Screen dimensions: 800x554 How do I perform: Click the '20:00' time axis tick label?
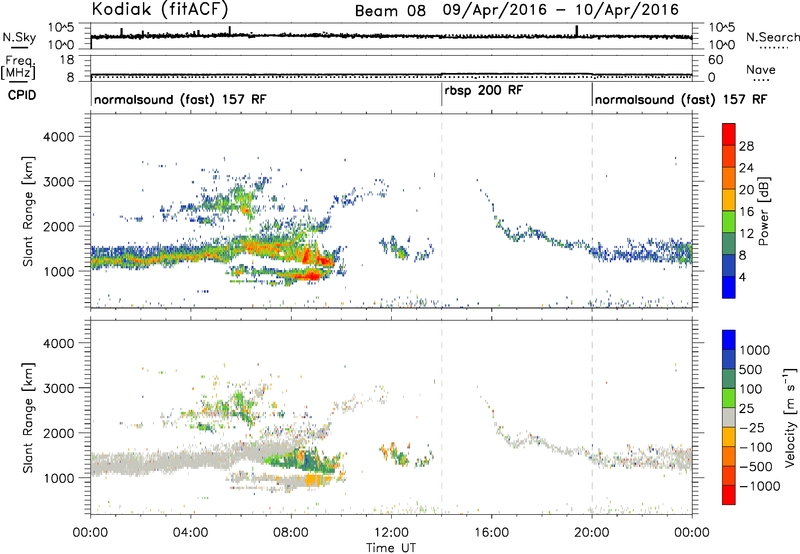pyautogui.click(x=591, y=533)
